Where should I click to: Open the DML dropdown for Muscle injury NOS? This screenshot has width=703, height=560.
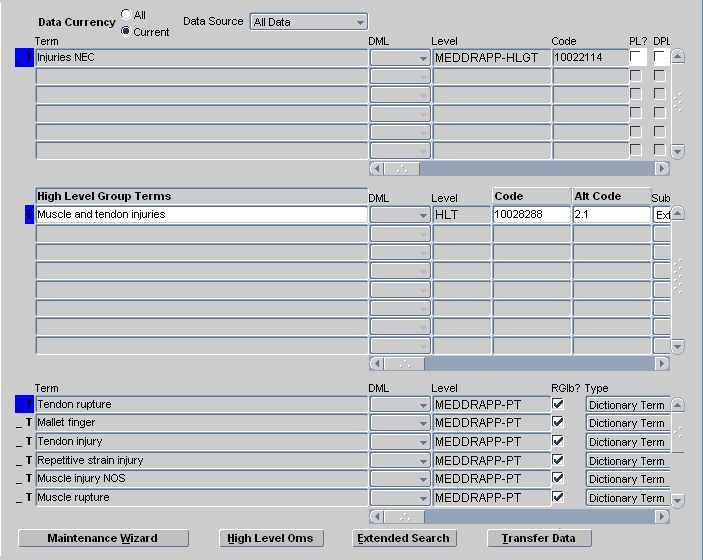click(x=400, y=479)
